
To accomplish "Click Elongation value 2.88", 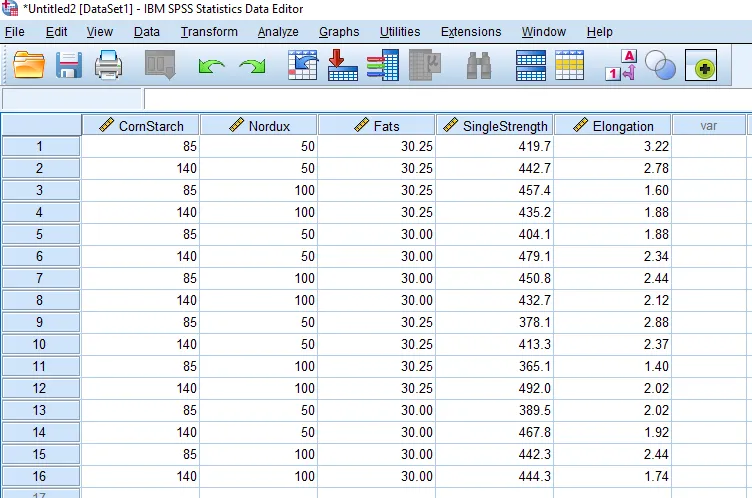I will 612,322.
